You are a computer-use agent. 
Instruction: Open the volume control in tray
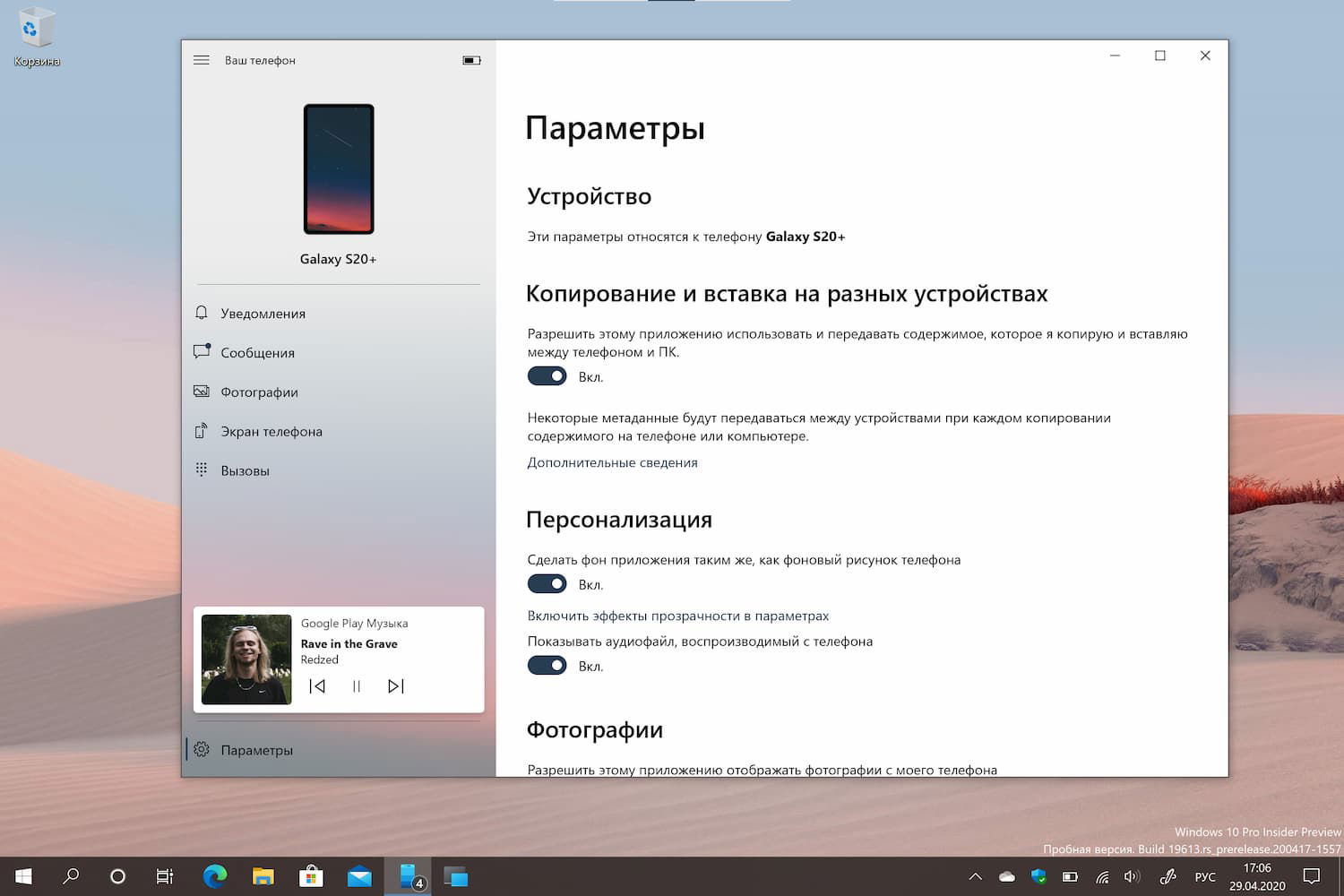click(x=1133, y=876)
